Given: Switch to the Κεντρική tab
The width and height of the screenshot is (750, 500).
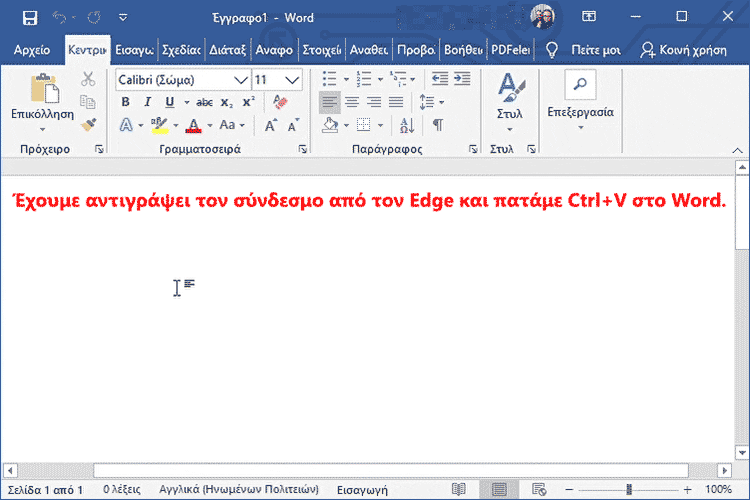Looking at the screenshot, I should 87,50.
